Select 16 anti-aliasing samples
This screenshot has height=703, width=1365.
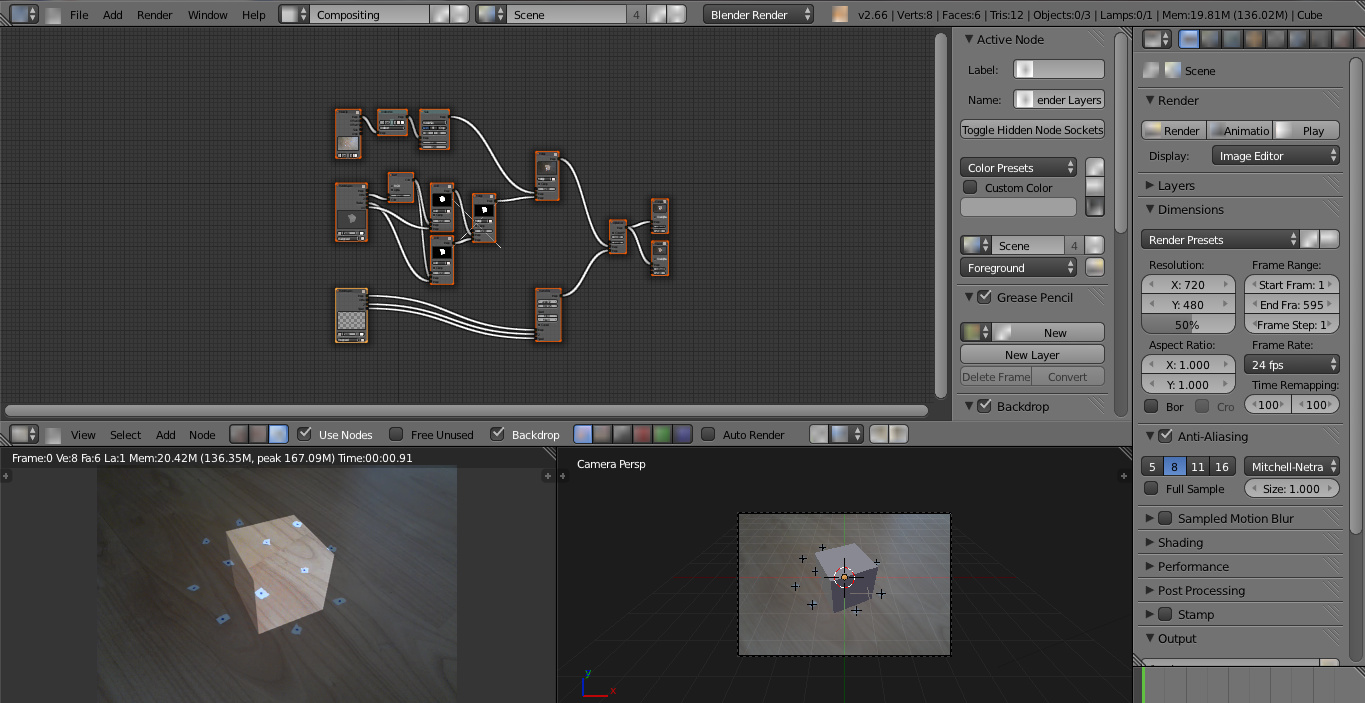coord(1221,467)
